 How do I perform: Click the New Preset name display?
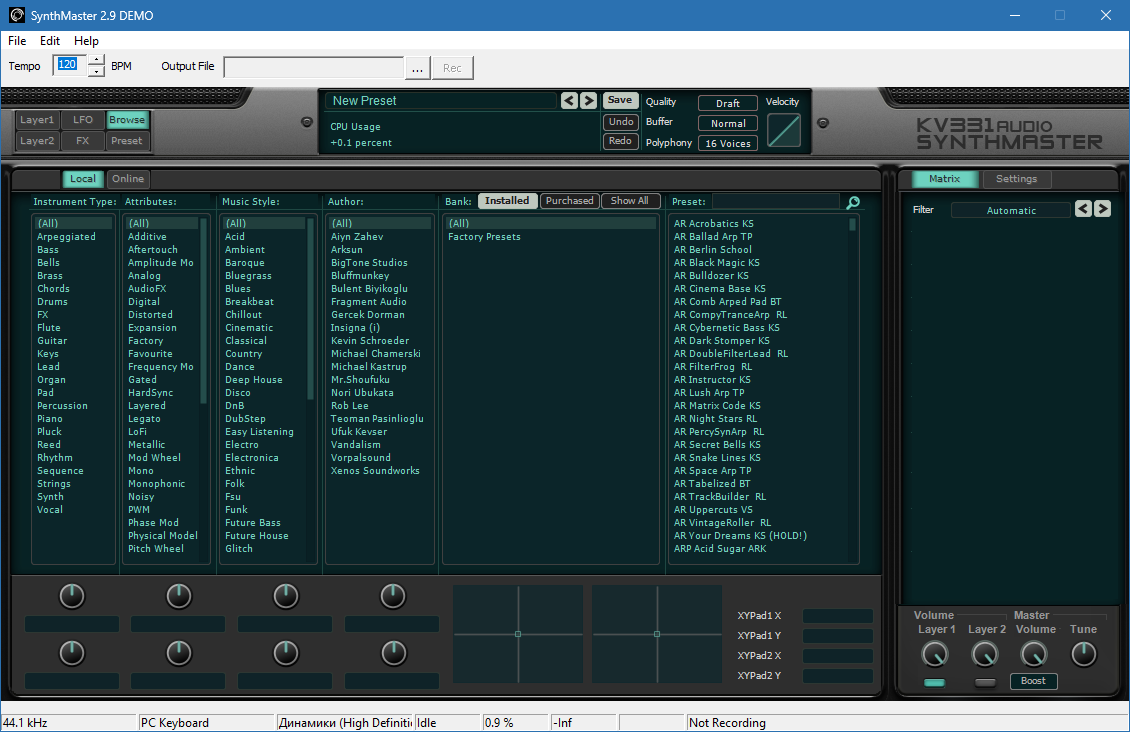[x=441, y=101]
